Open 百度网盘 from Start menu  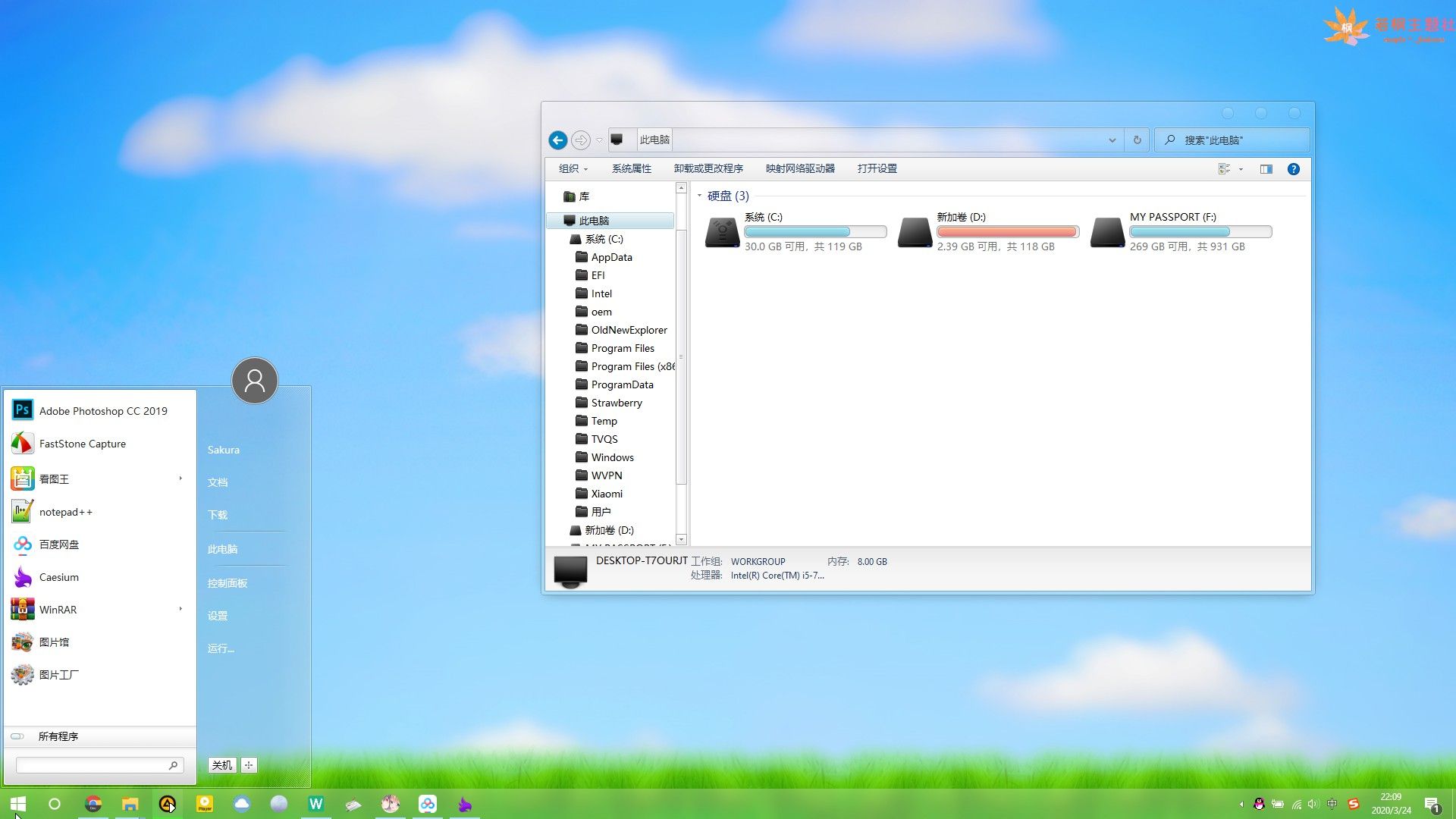[x=100, y=544]
